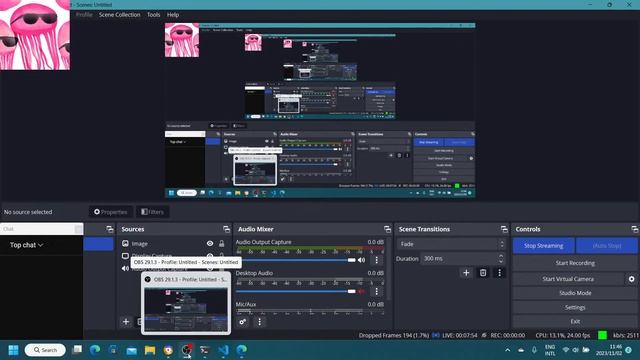The height and width of the screenshot is (360, 640).
Task: Open source Filters button
Action: (152, 212)
